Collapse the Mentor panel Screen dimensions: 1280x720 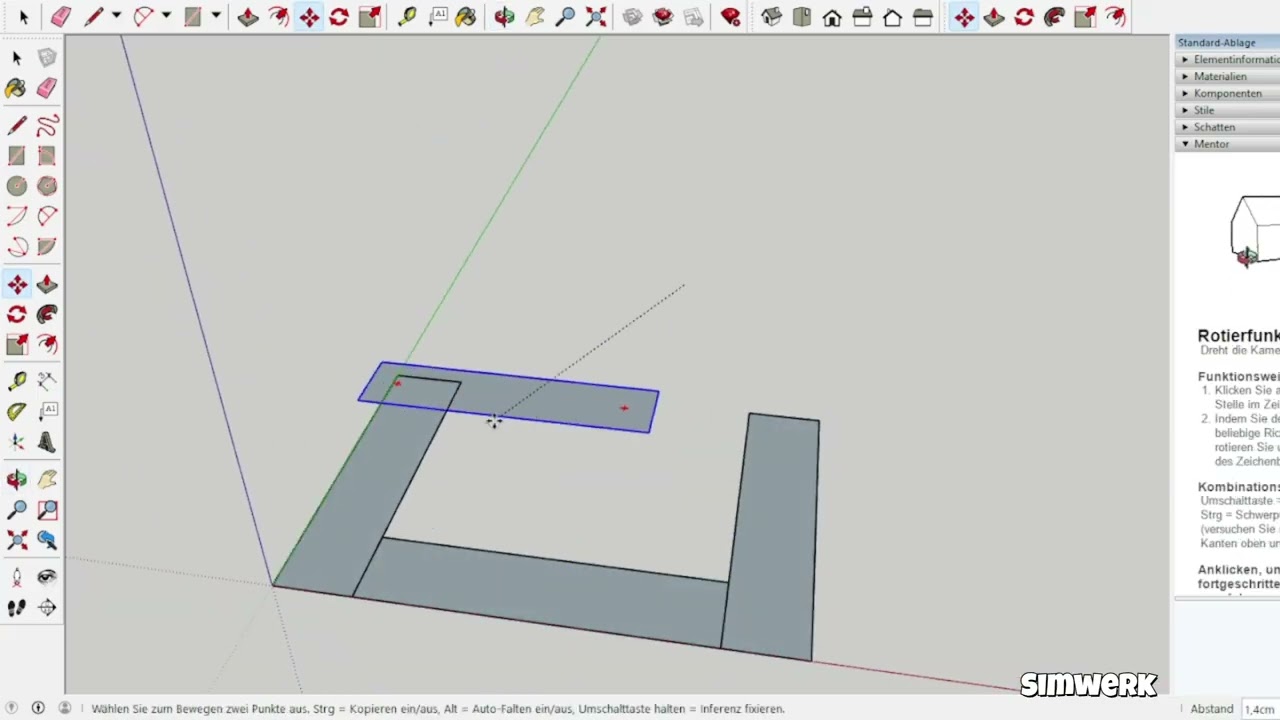pos(1227,145)
